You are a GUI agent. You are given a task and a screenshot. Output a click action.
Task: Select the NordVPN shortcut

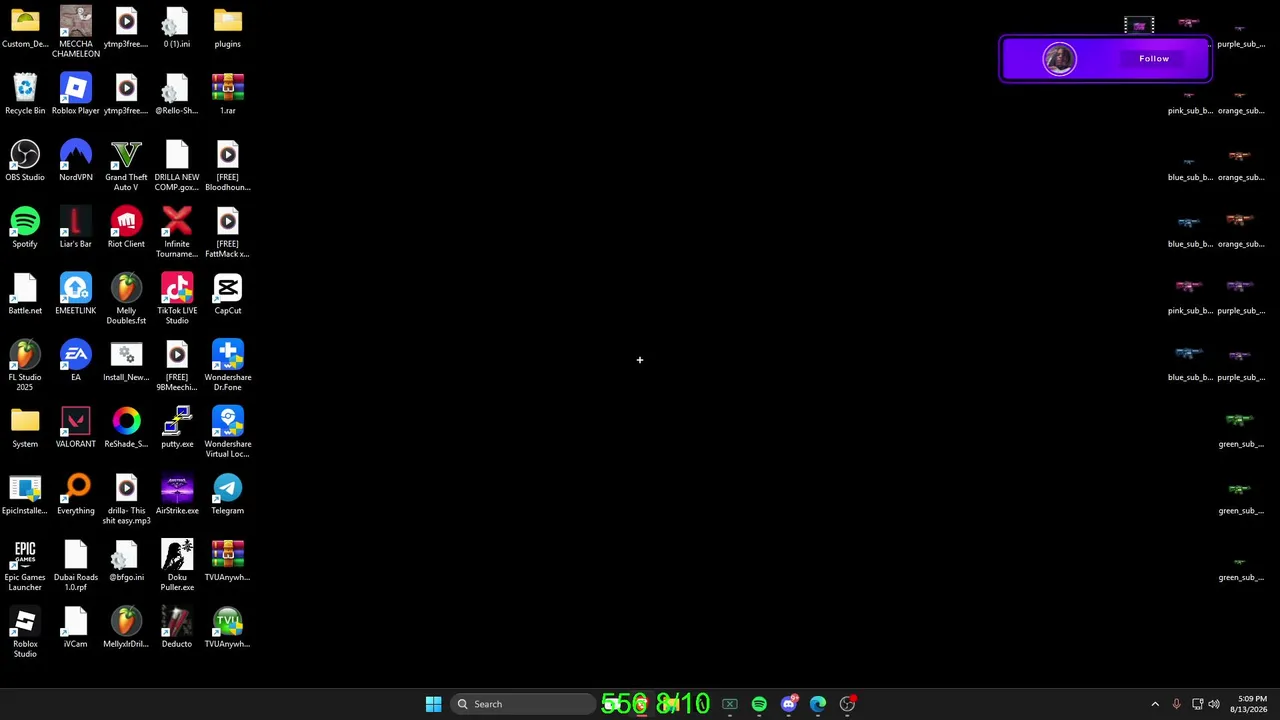(76, 161)
